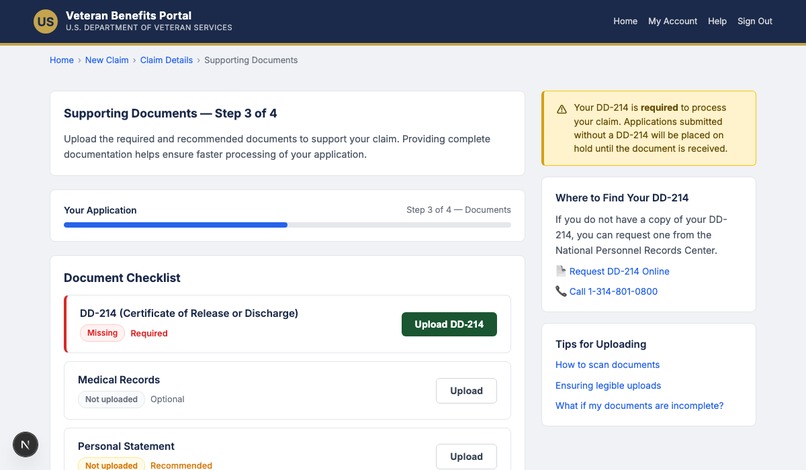Click the orange Recommended label
The height and width of the screenshot is (470, 806).
181,465
